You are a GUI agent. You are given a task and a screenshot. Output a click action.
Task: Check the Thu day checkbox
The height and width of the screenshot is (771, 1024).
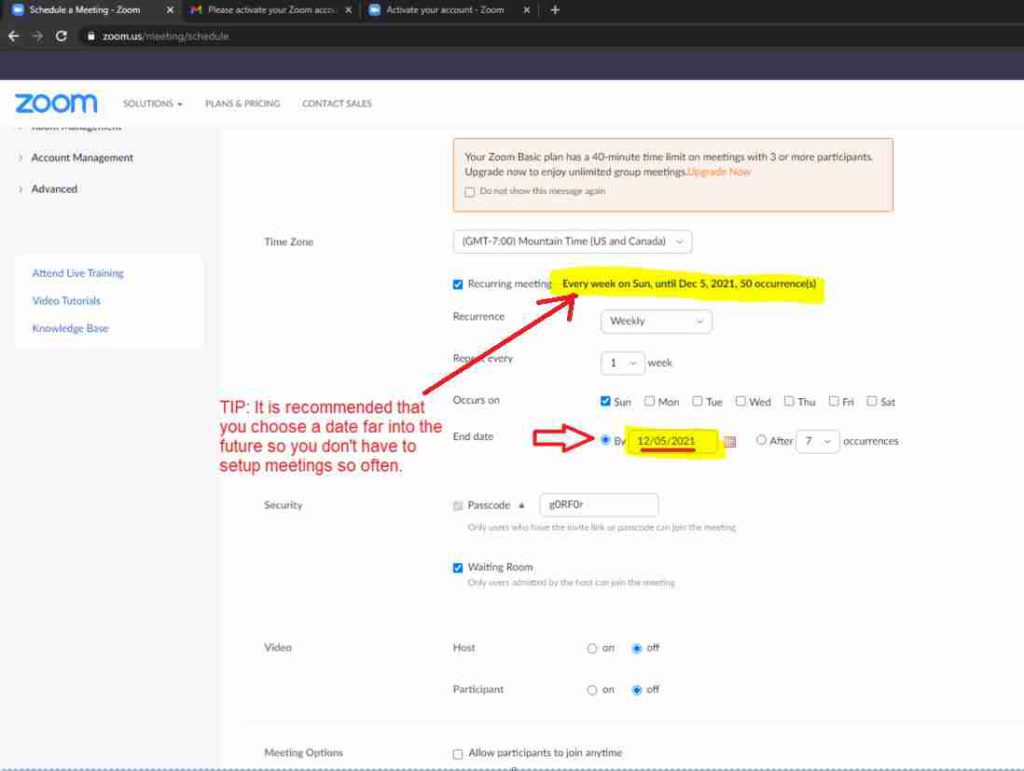coord(789,401)
